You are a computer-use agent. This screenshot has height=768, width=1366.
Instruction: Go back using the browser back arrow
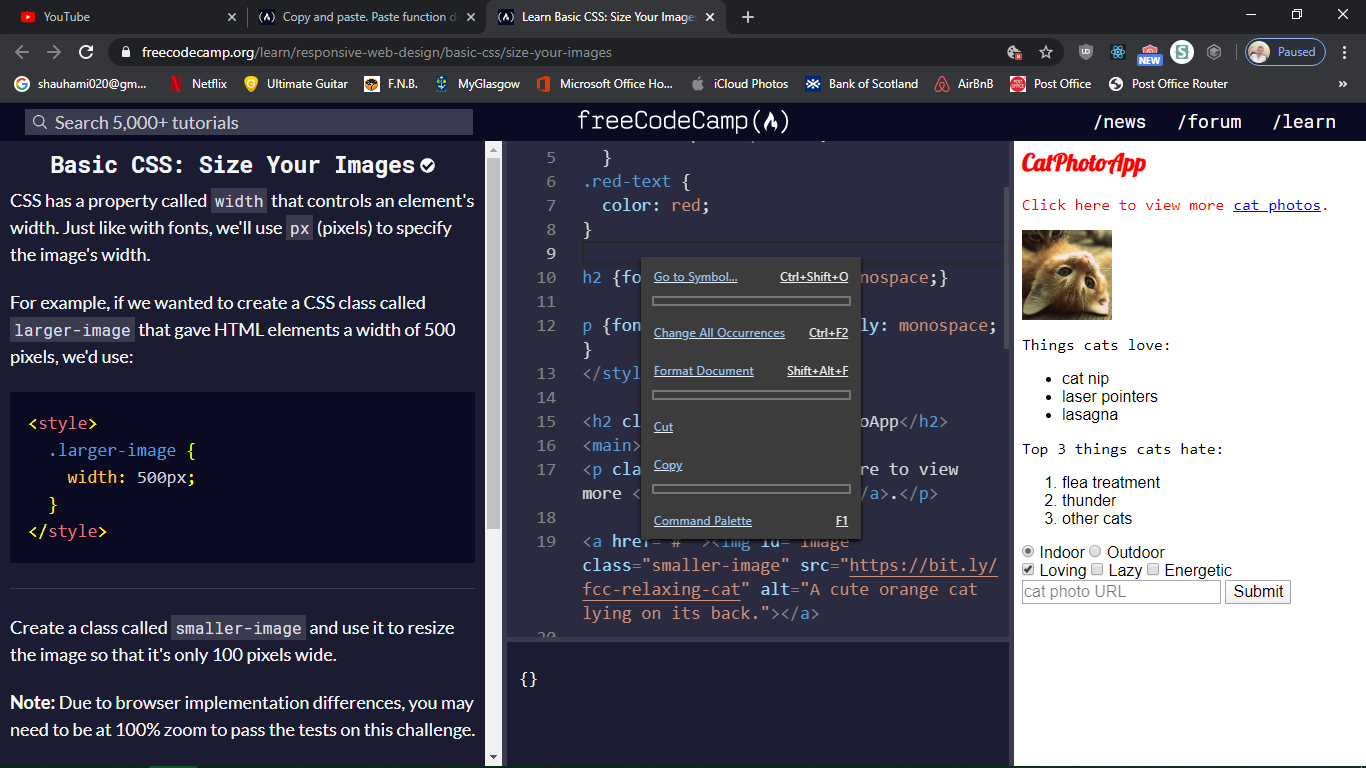[x=22, y=52]
